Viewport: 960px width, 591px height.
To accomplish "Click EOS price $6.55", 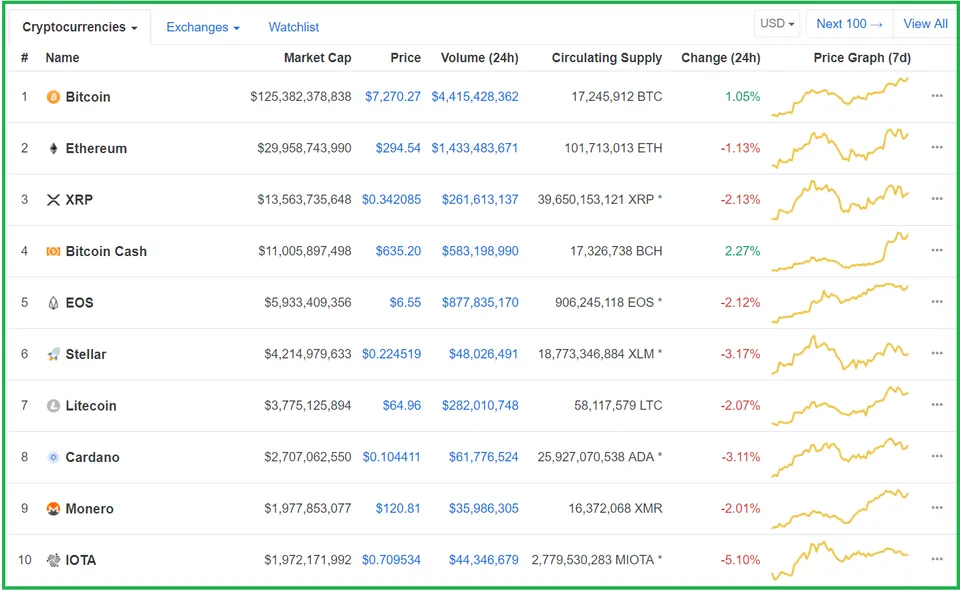I will coord(405,302).
